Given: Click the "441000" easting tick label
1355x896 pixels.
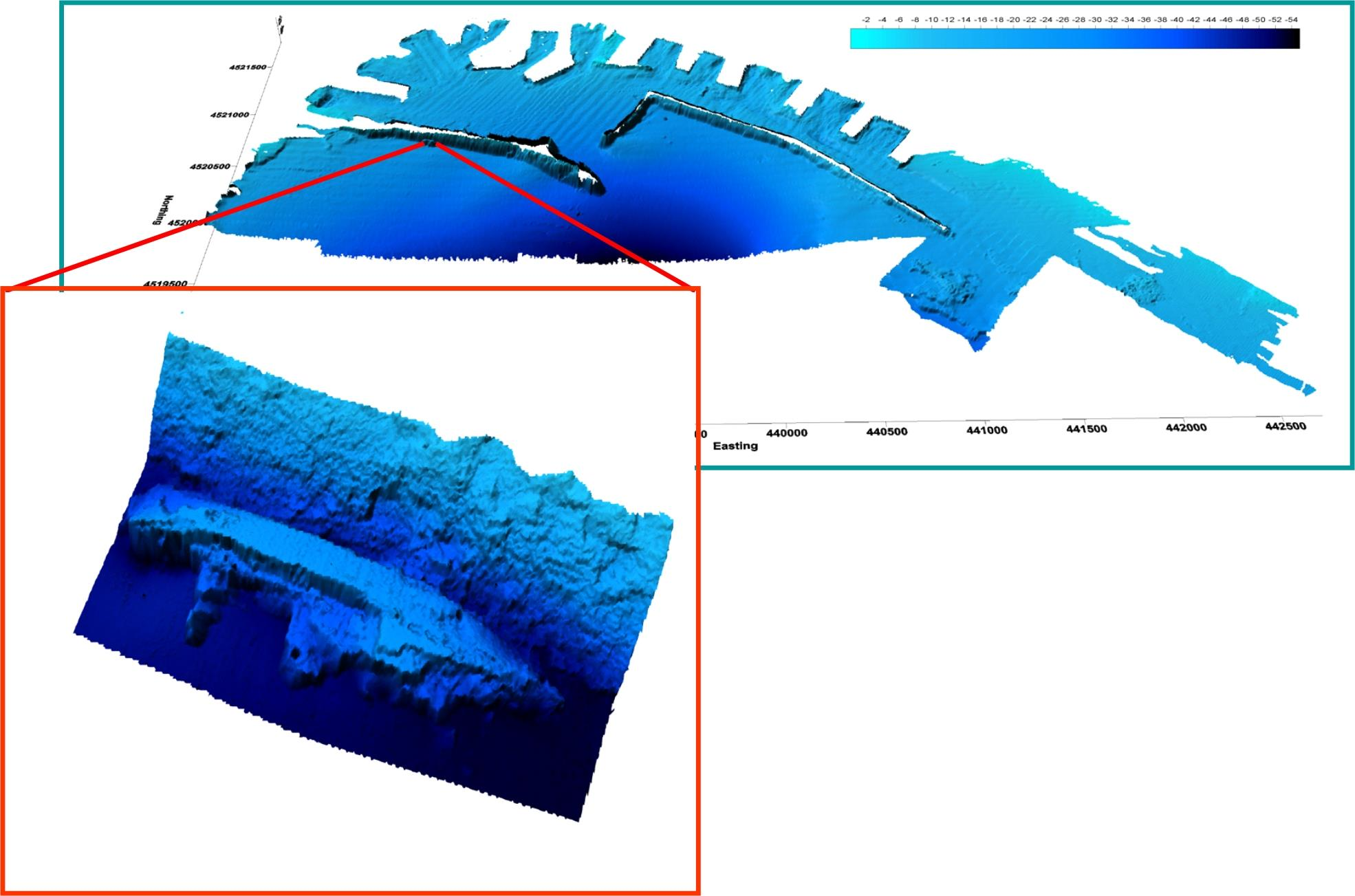Looking at the screenshot, I should coord(987,430).
